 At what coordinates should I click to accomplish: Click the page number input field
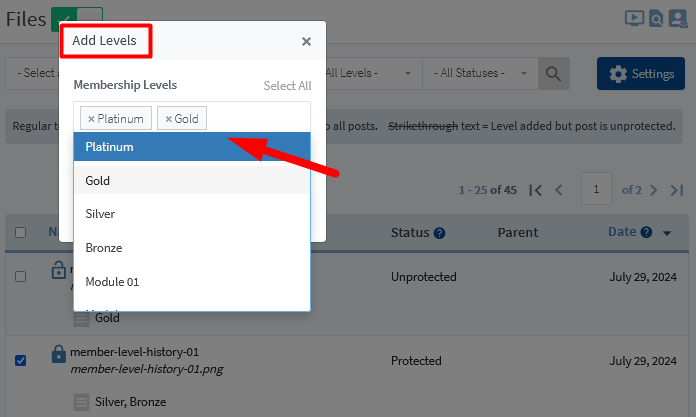click(596, 189)
